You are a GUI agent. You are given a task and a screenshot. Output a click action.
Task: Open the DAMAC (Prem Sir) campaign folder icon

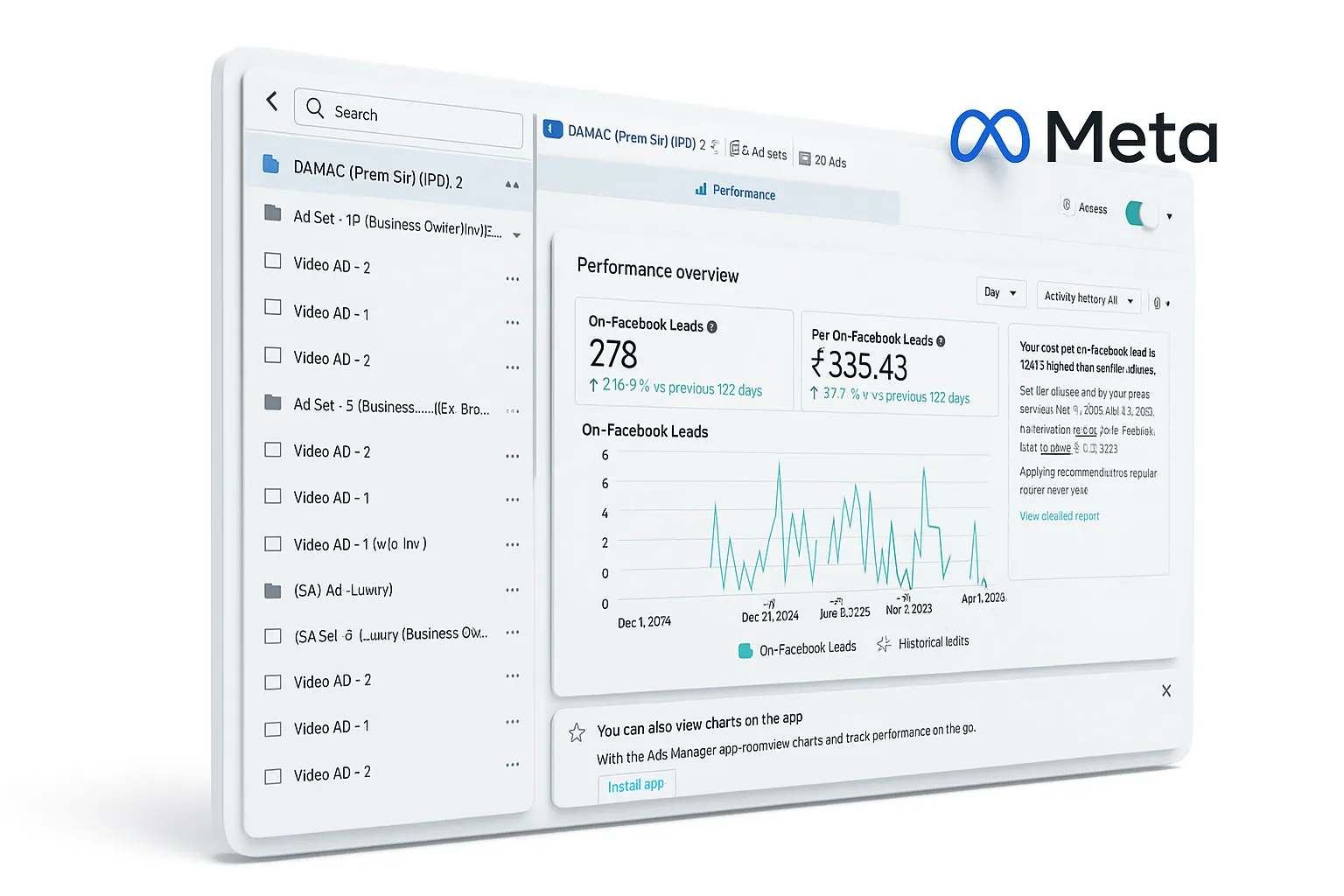pos(271,164)
